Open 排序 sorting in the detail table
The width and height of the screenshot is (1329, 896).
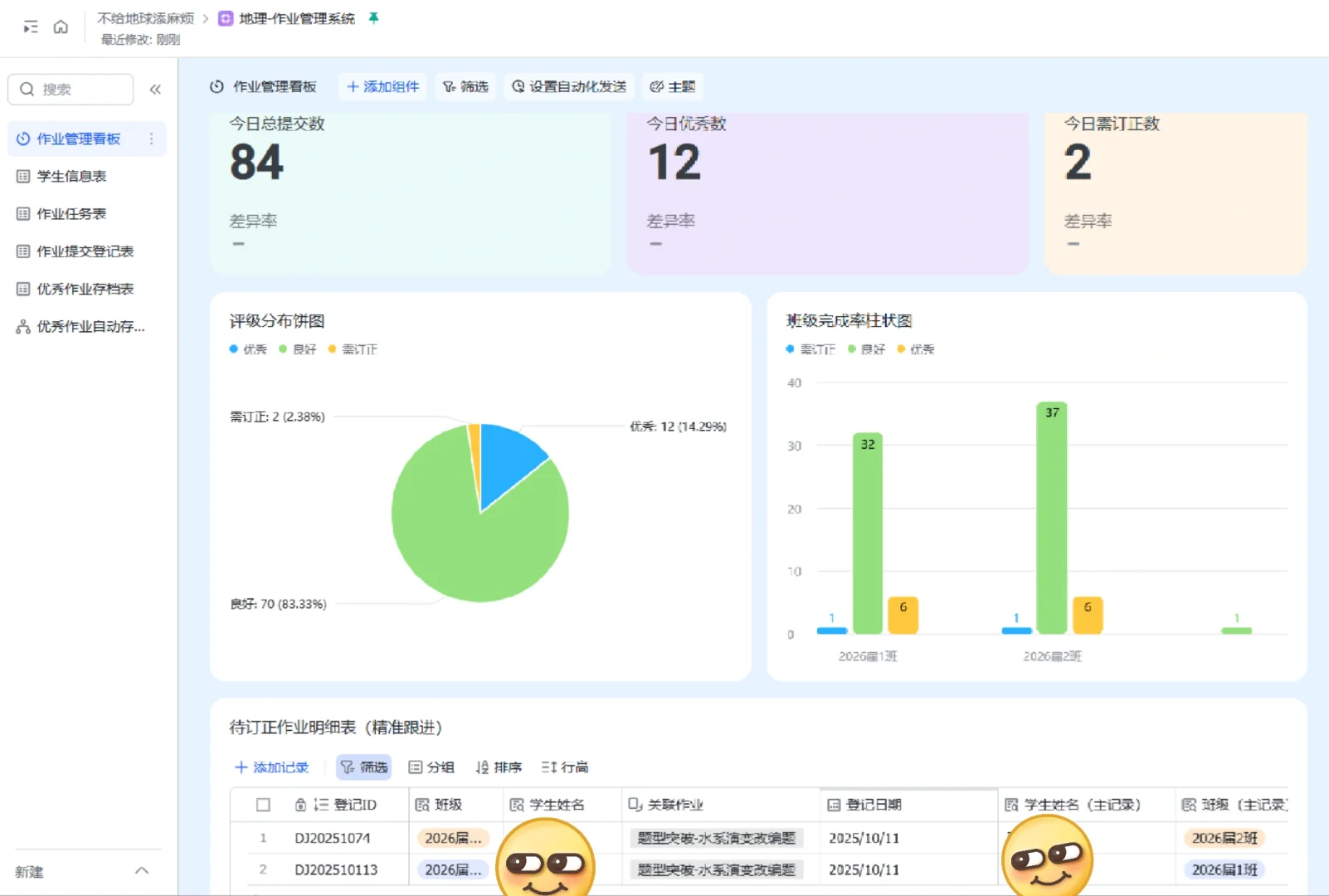[x=499, y=767]
